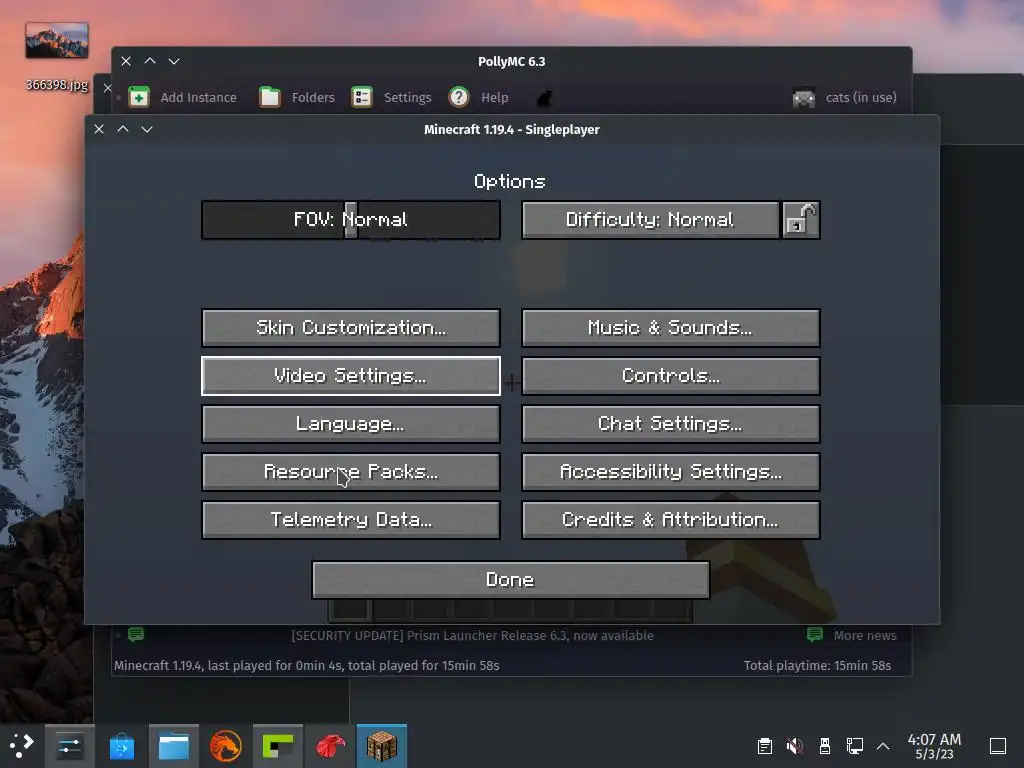Open Help in PollyMC toolbar
Screen dimensions: 1024x768
[x=479, y=97]
